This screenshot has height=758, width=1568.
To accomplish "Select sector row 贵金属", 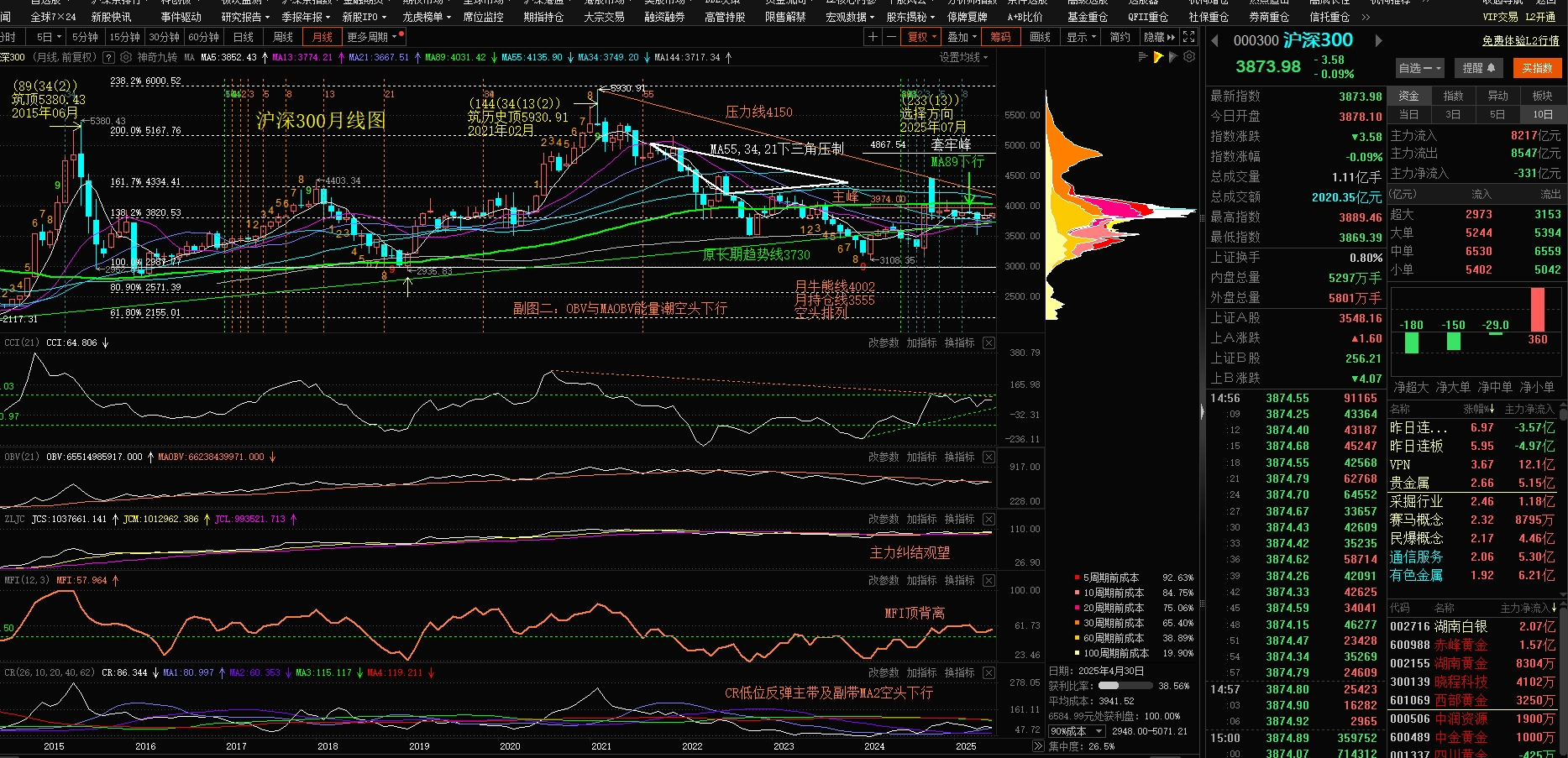I will [1473, 483].
